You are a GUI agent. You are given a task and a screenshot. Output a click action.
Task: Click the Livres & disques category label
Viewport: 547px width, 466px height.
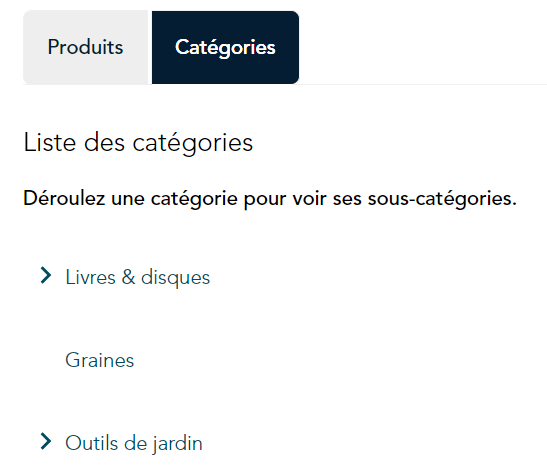[x=137, y=278]
